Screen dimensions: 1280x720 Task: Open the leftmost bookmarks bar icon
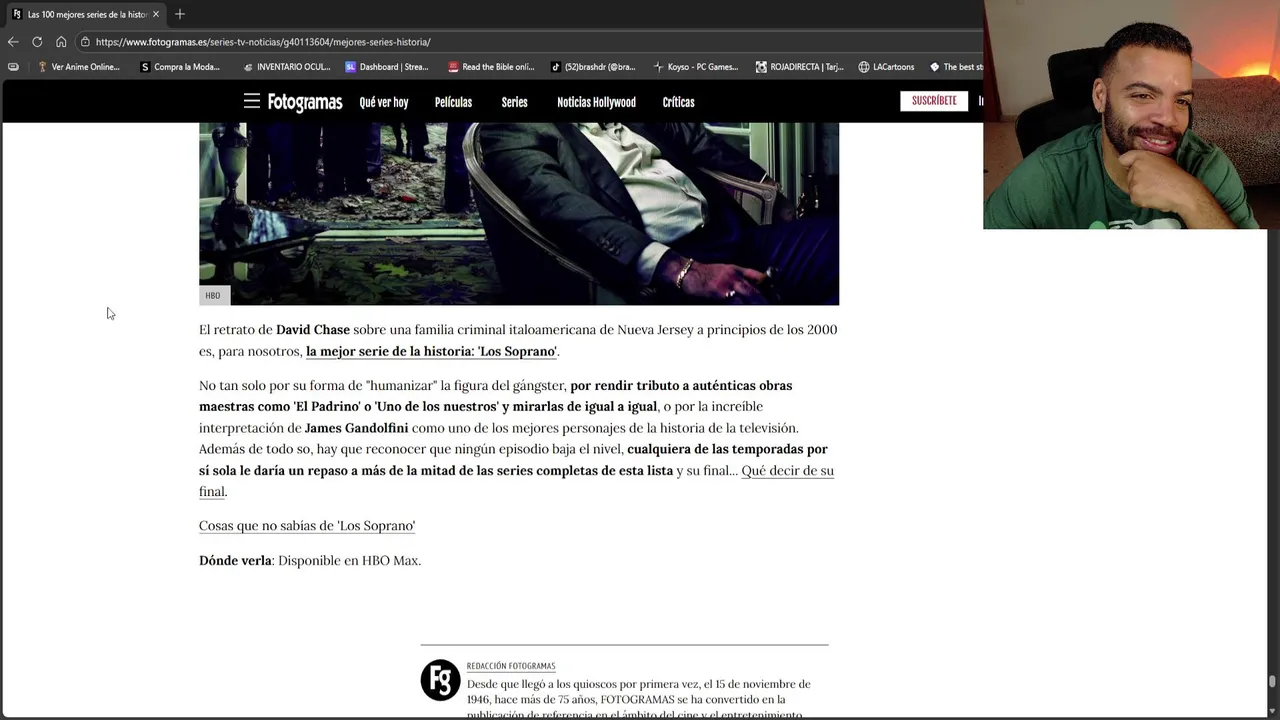(13, 67)
